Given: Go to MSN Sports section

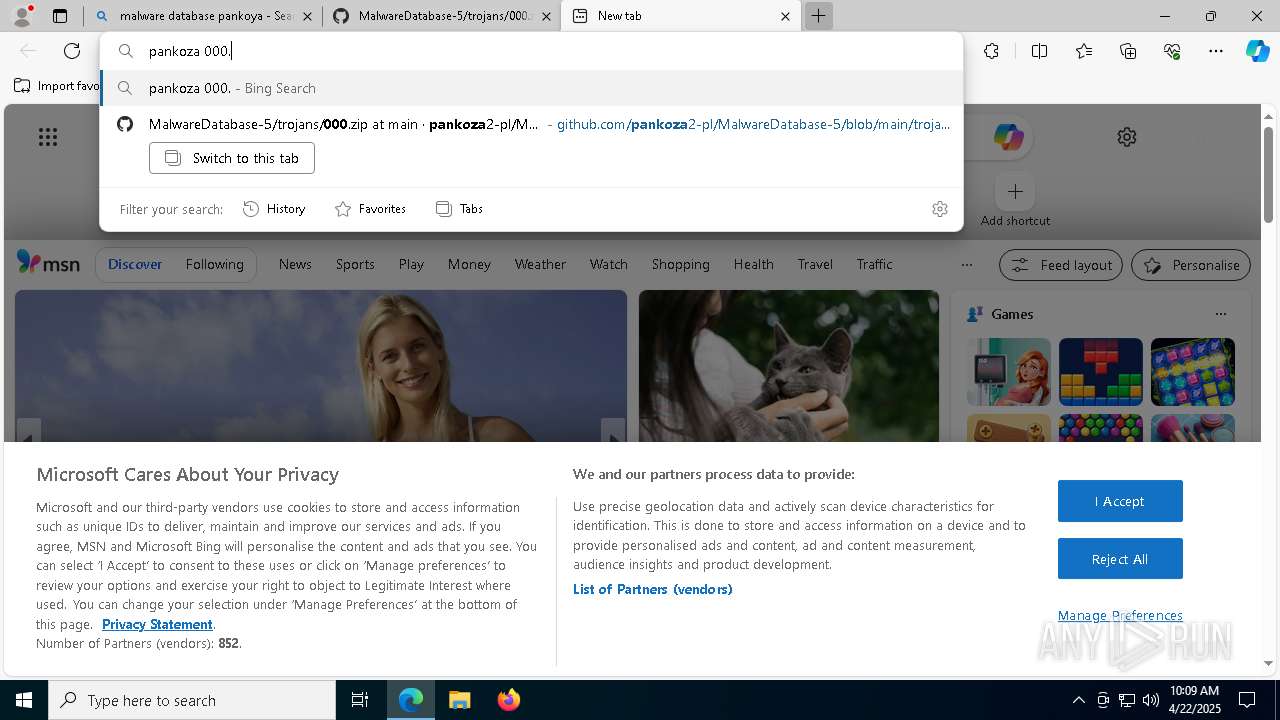Looking at the screenshot, I should click(x=355, y=264).
